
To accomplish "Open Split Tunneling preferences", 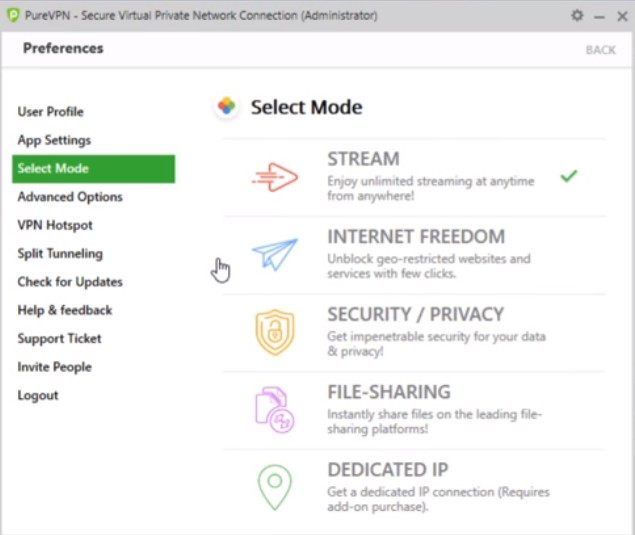I will pyautogui.click(x=60, y=254).
